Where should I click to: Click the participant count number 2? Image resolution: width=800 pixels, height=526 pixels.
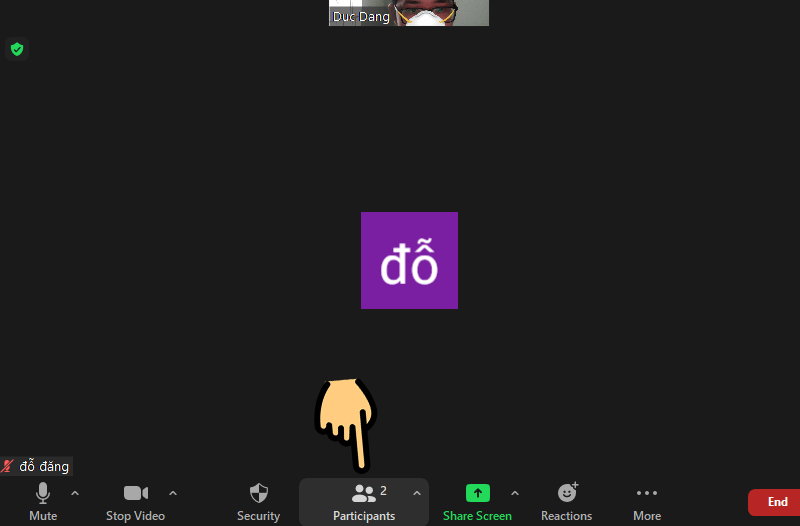click(383, 491)
